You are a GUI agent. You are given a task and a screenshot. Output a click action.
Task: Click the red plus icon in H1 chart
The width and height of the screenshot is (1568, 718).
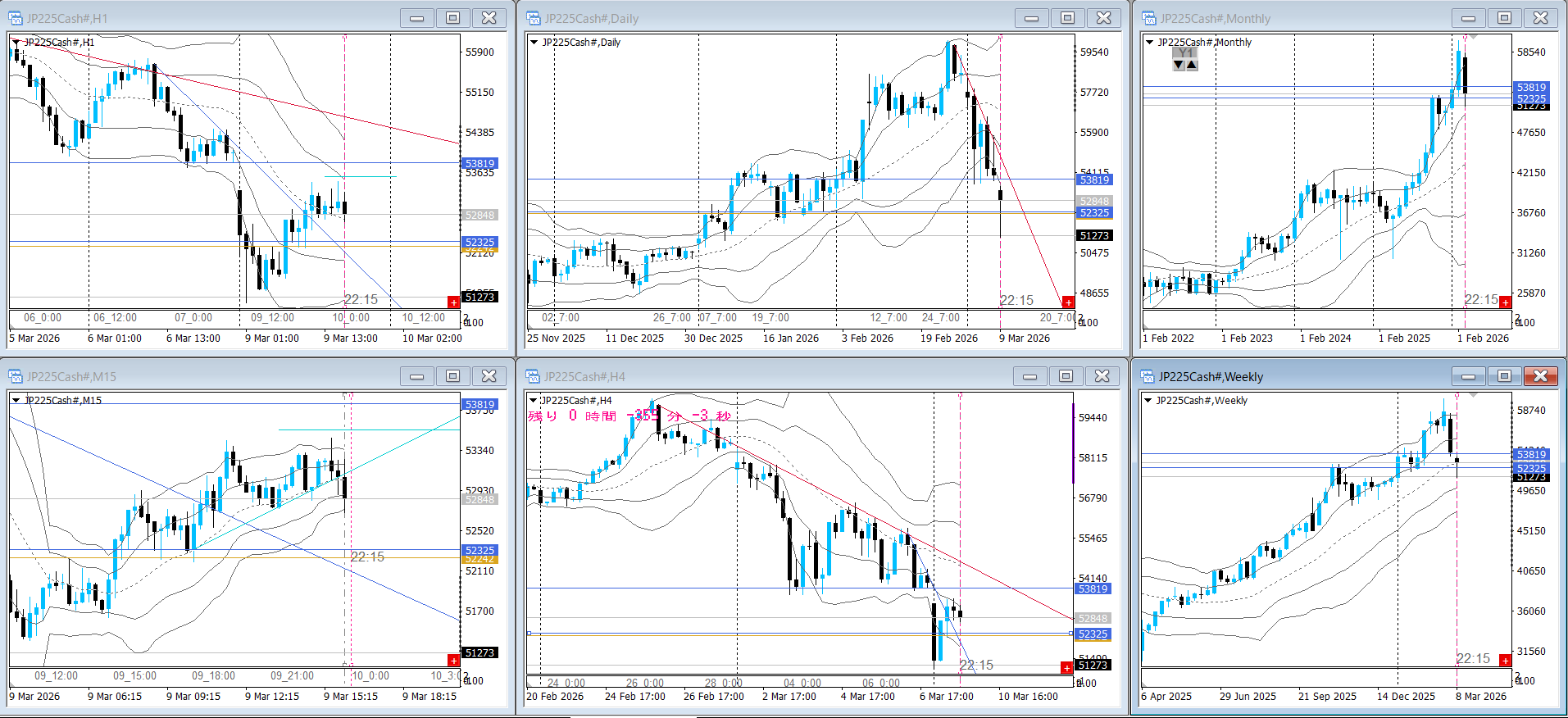point(453,302)
